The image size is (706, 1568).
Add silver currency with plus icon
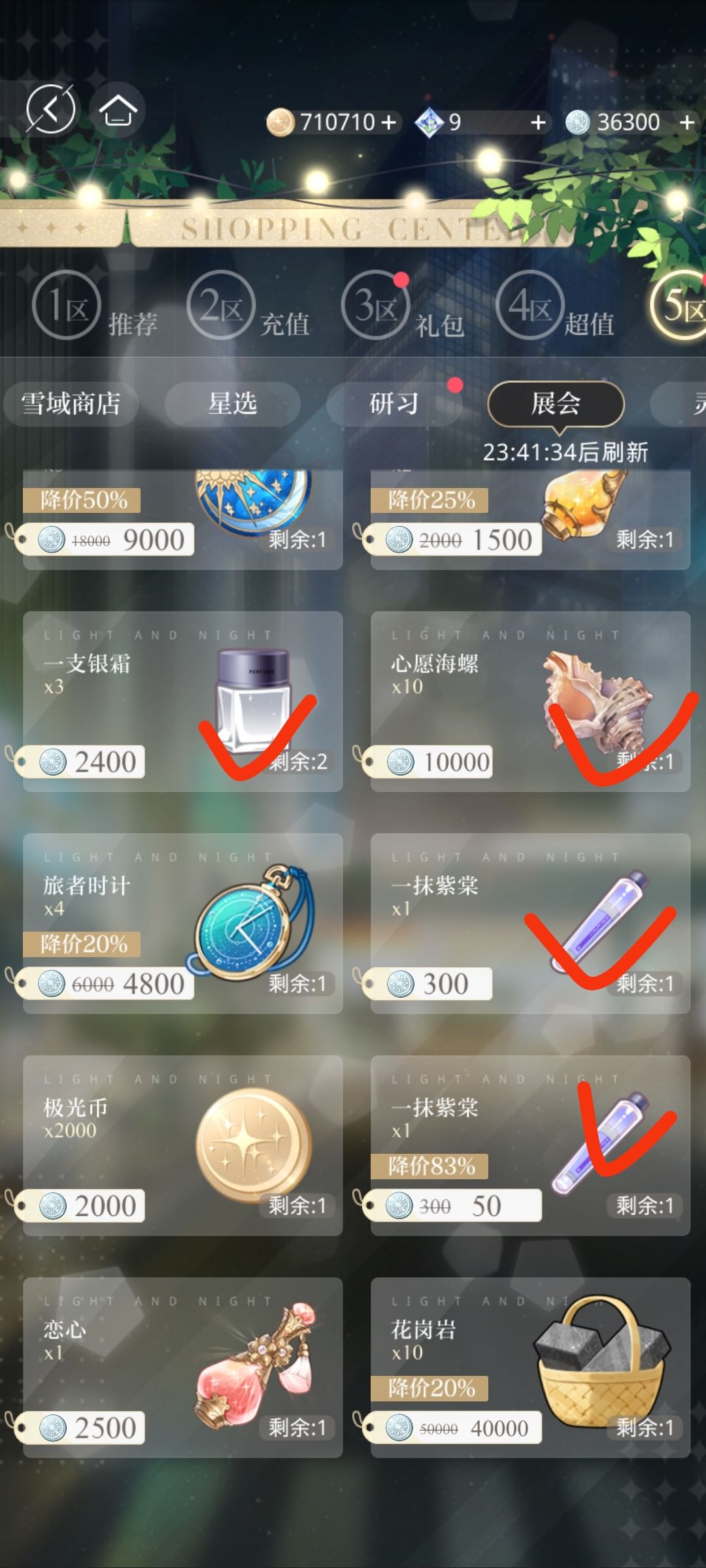coord(686,122)
